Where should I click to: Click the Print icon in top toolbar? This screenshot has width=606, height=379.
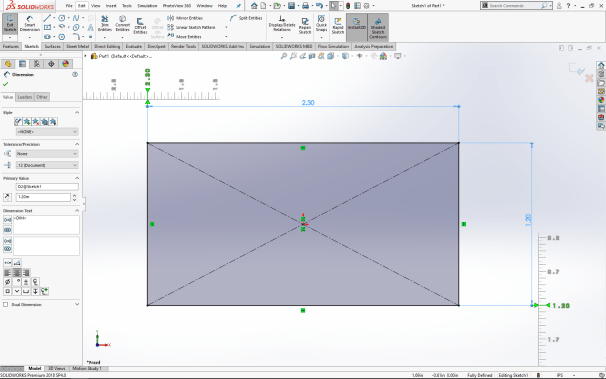[305, 6]
